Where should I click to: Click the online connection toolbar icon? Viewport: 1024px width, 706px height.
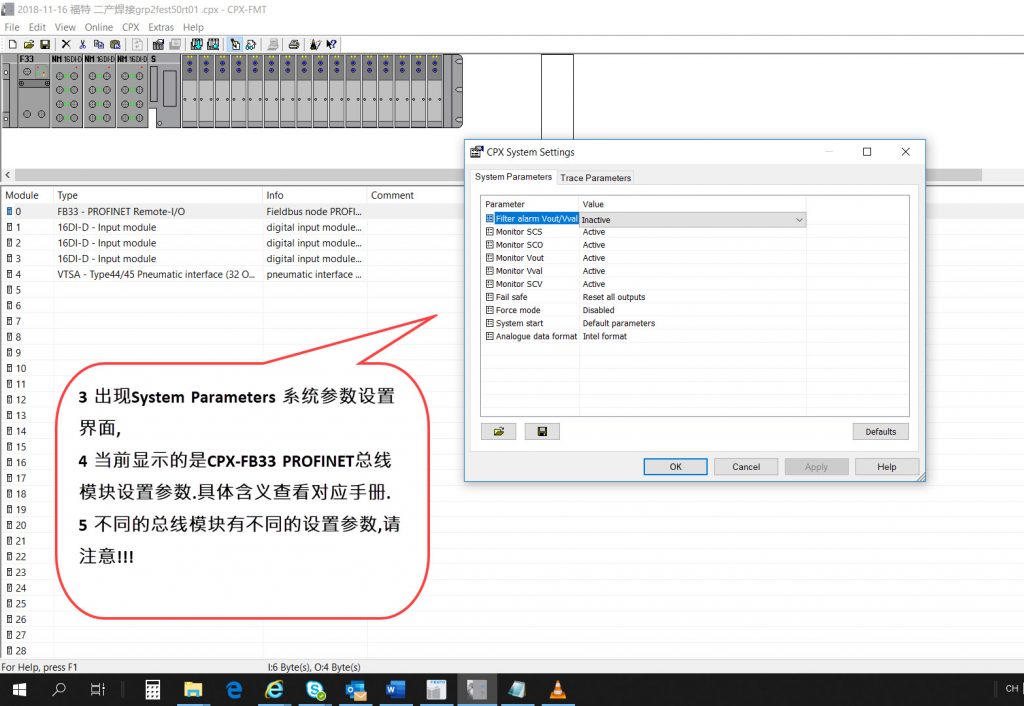251,44
